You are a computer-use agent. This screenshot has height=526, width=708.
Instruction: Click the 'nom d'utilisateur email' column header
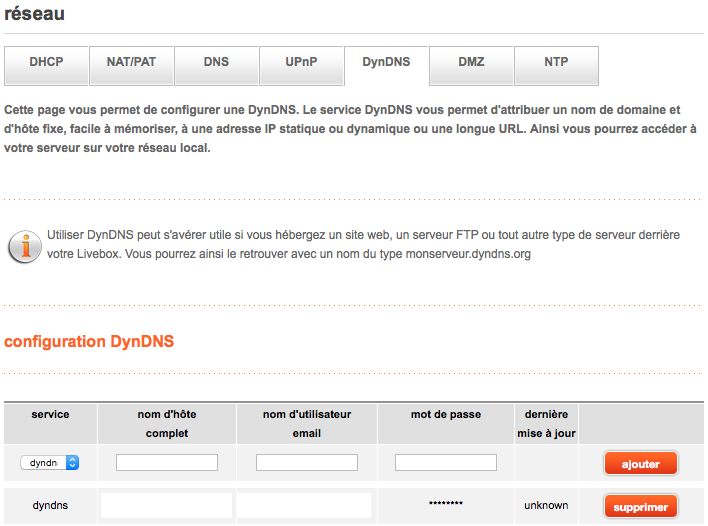tap(307, 424)
